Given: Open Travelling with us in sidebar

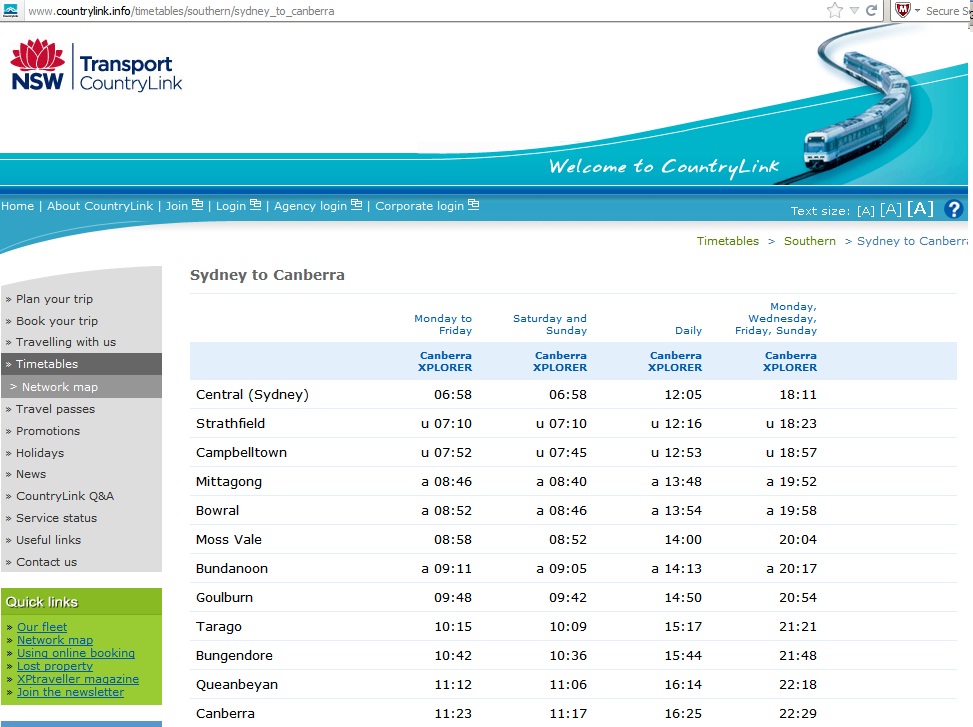Looking at the screenshot, I should (x=66, y=342).
